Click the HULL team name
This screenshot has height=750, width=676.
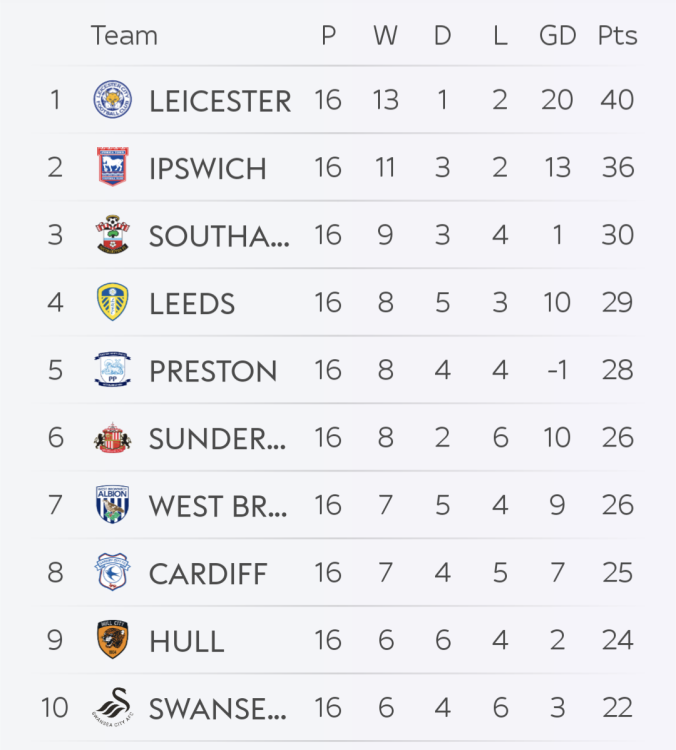[x=186, y=641]
